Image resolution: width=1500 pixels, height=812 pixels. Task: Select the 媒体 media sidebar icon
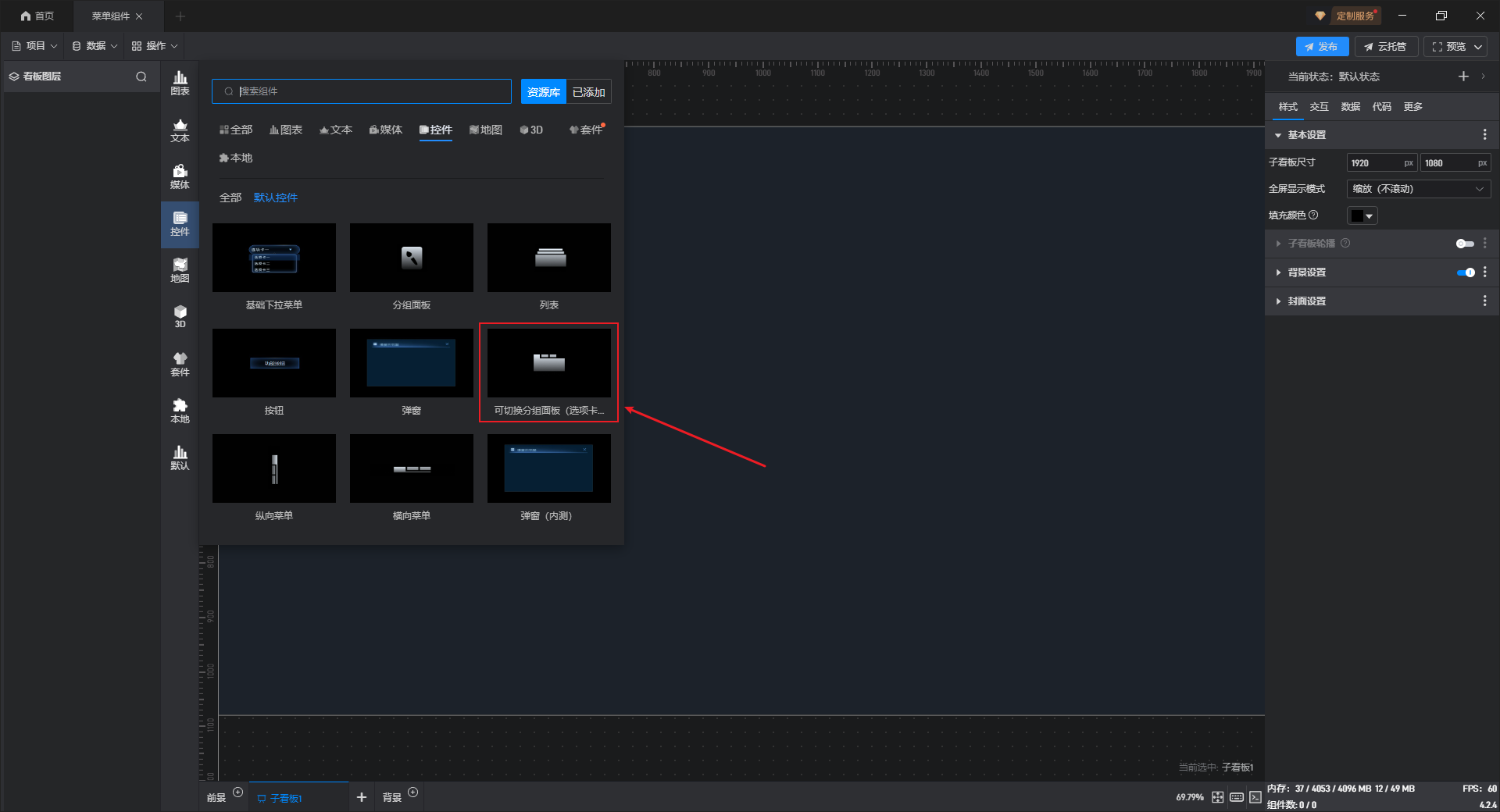click(180, 176)
